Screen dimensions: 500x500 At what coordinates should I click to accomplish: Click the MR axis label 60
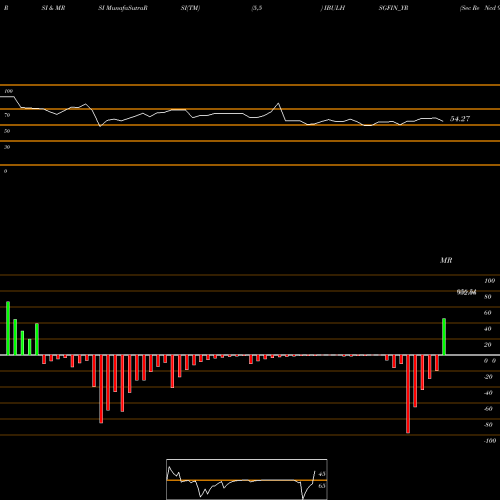pyautogui.click(x=488, y=313)
